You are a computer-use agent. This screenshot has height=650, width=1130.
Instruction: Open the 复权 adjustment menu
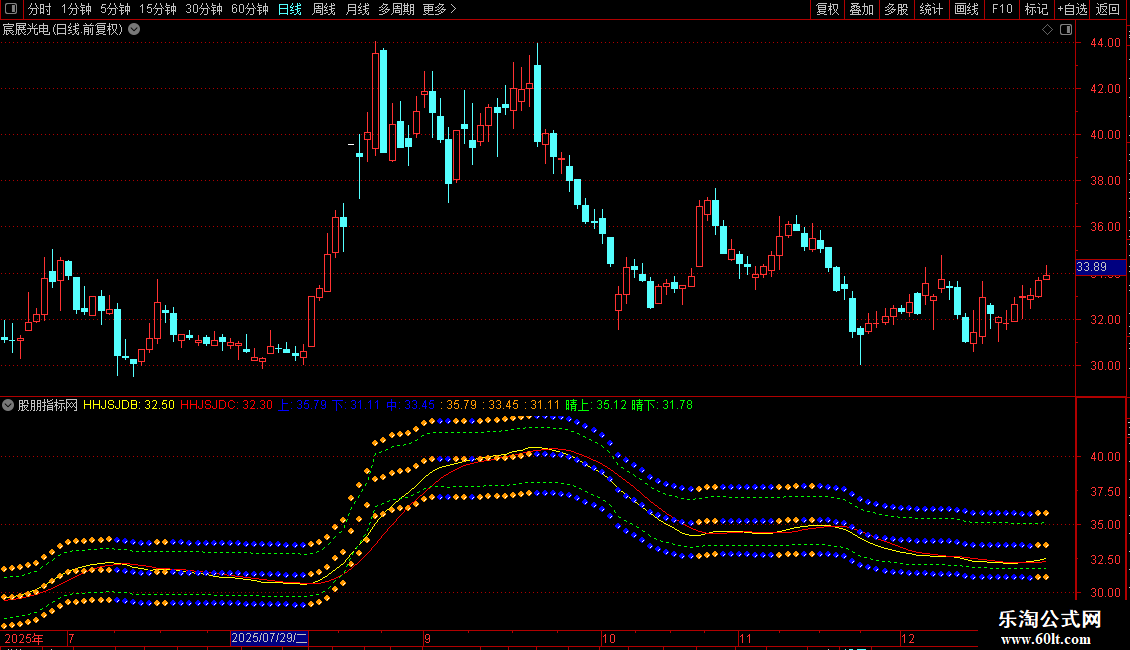click(827, 9)
